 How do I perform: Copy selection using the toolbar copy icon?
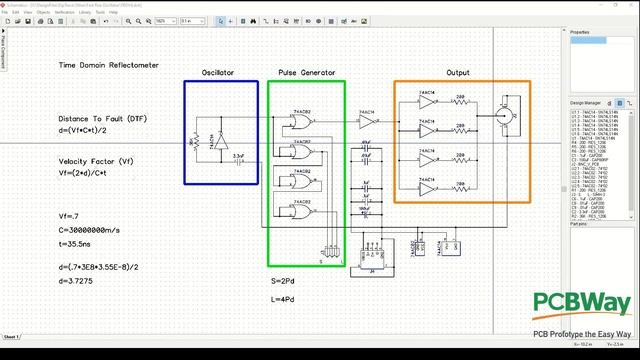pyautogui.click(x=83, y=21)
